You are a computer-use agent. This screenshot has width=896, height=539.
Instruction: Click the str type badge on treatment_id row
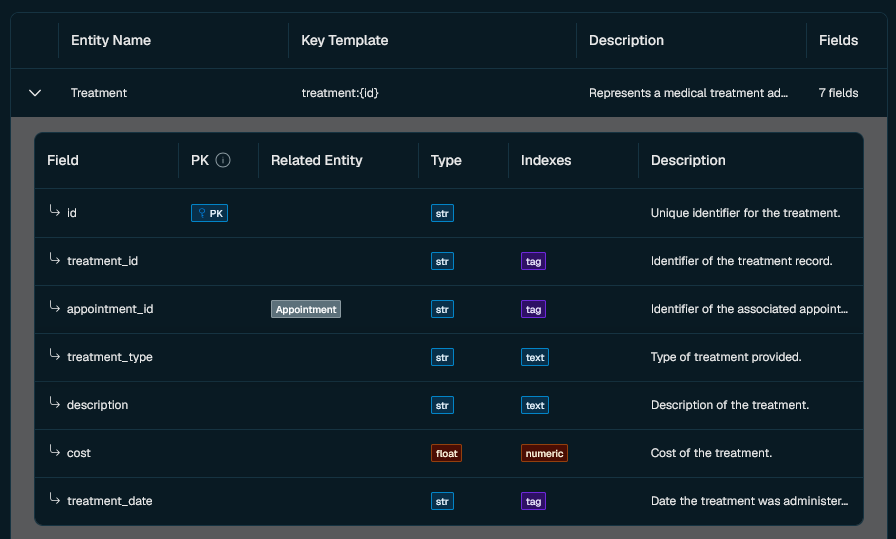point(442,261)
